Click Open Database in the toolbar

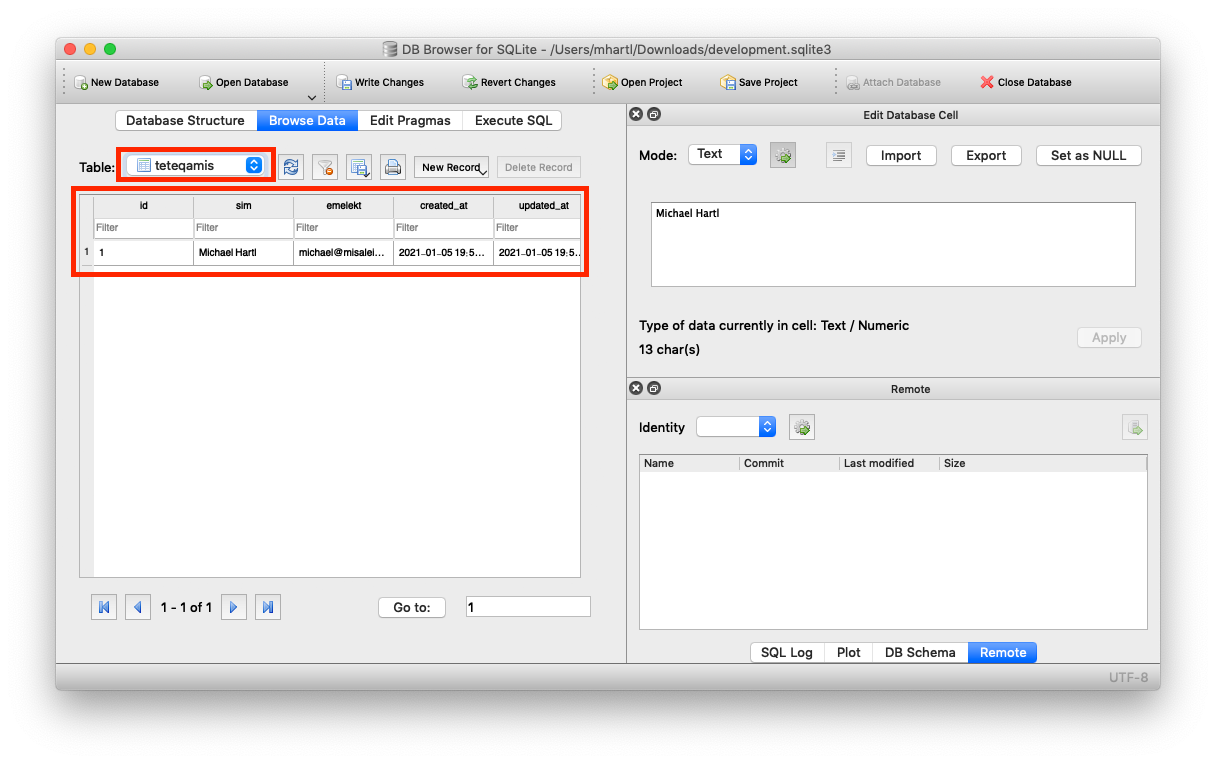(x=243, y=82)
